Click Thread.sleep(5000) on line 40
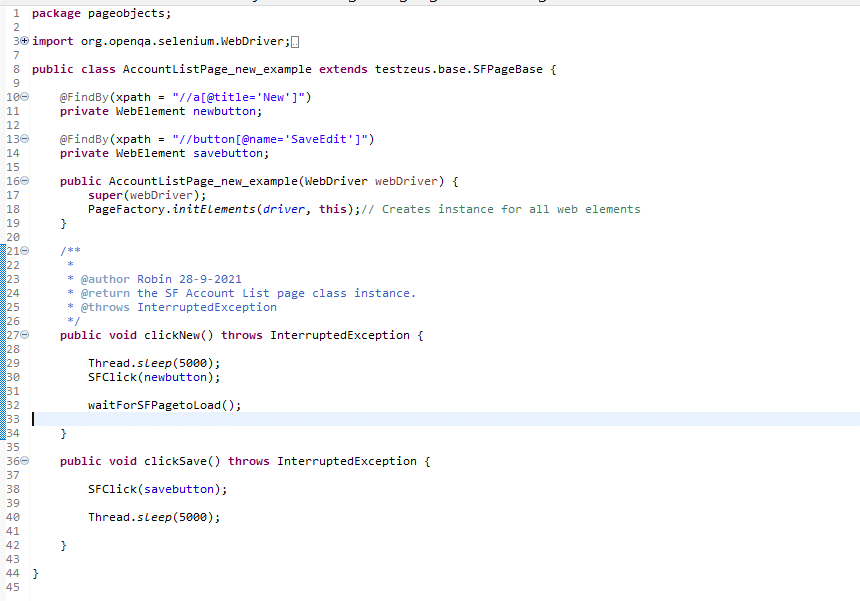 click(154, 517)
